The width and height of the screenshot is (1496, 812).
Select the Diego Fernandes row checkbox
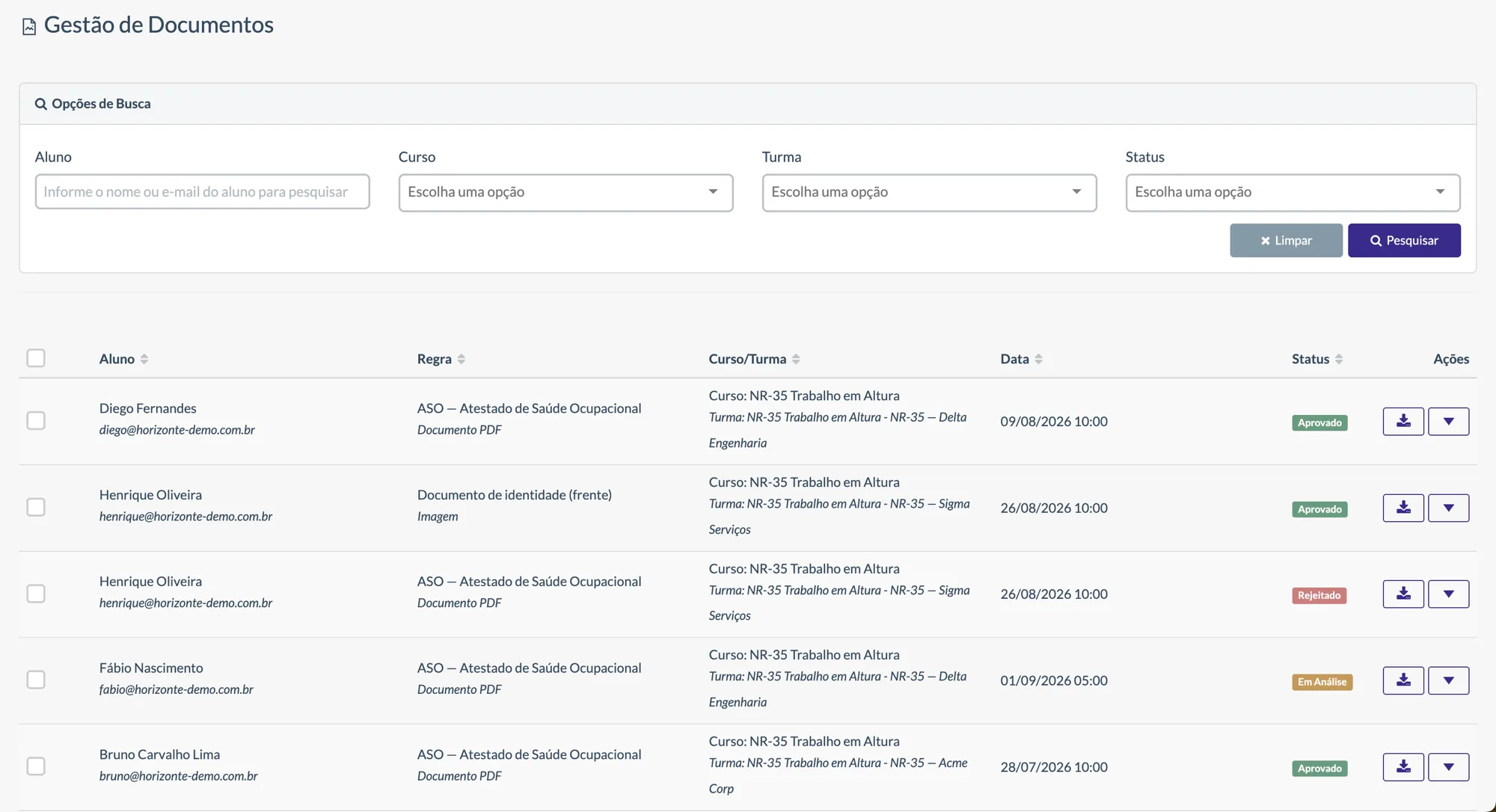pos(36,421)
